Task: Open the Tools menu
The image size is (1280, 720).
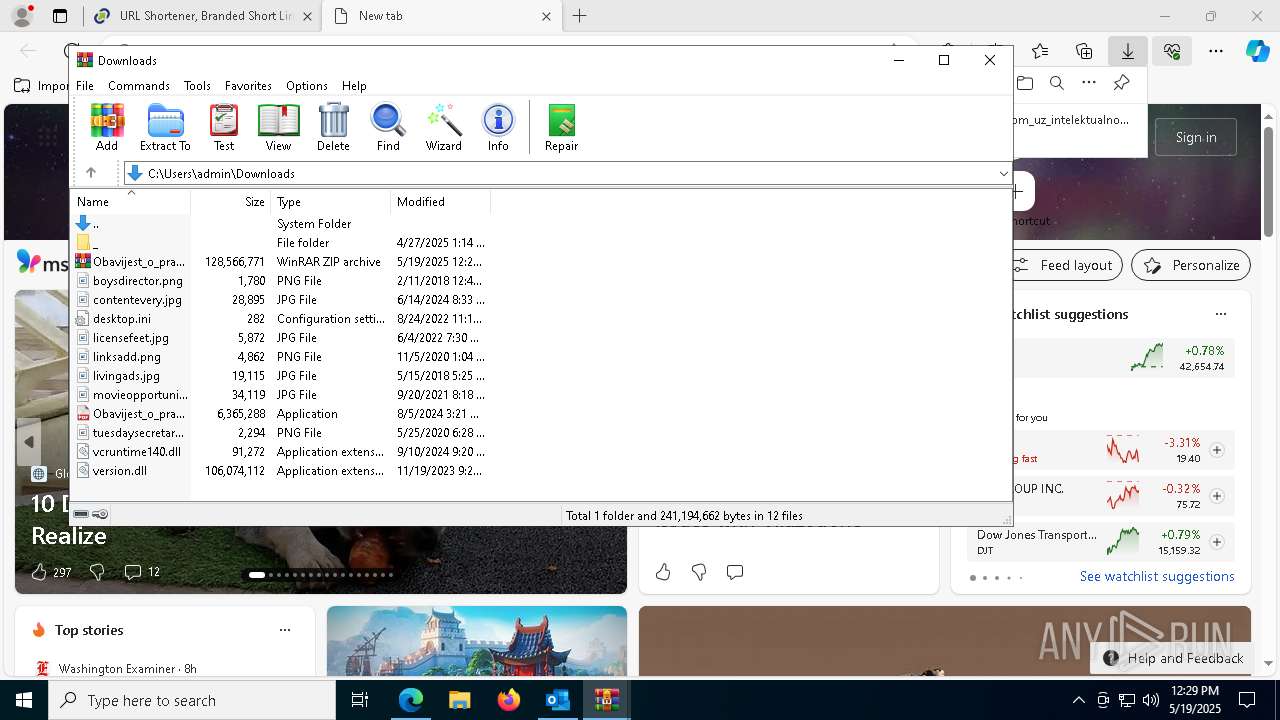Action: 197,86
